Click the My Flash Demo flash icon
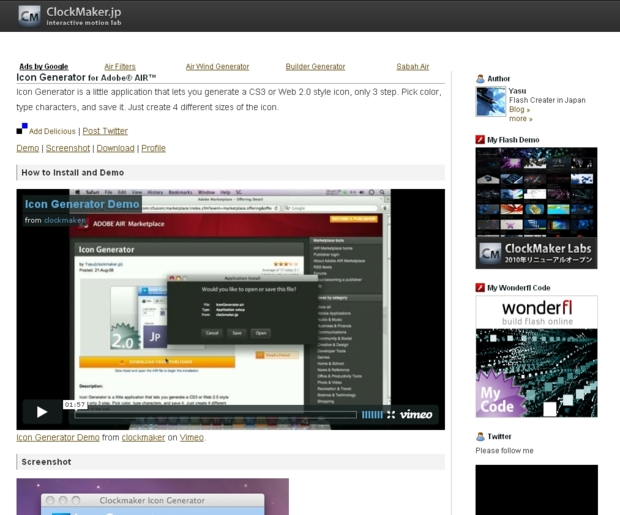 pyautogui.click(x=480, y=140)
